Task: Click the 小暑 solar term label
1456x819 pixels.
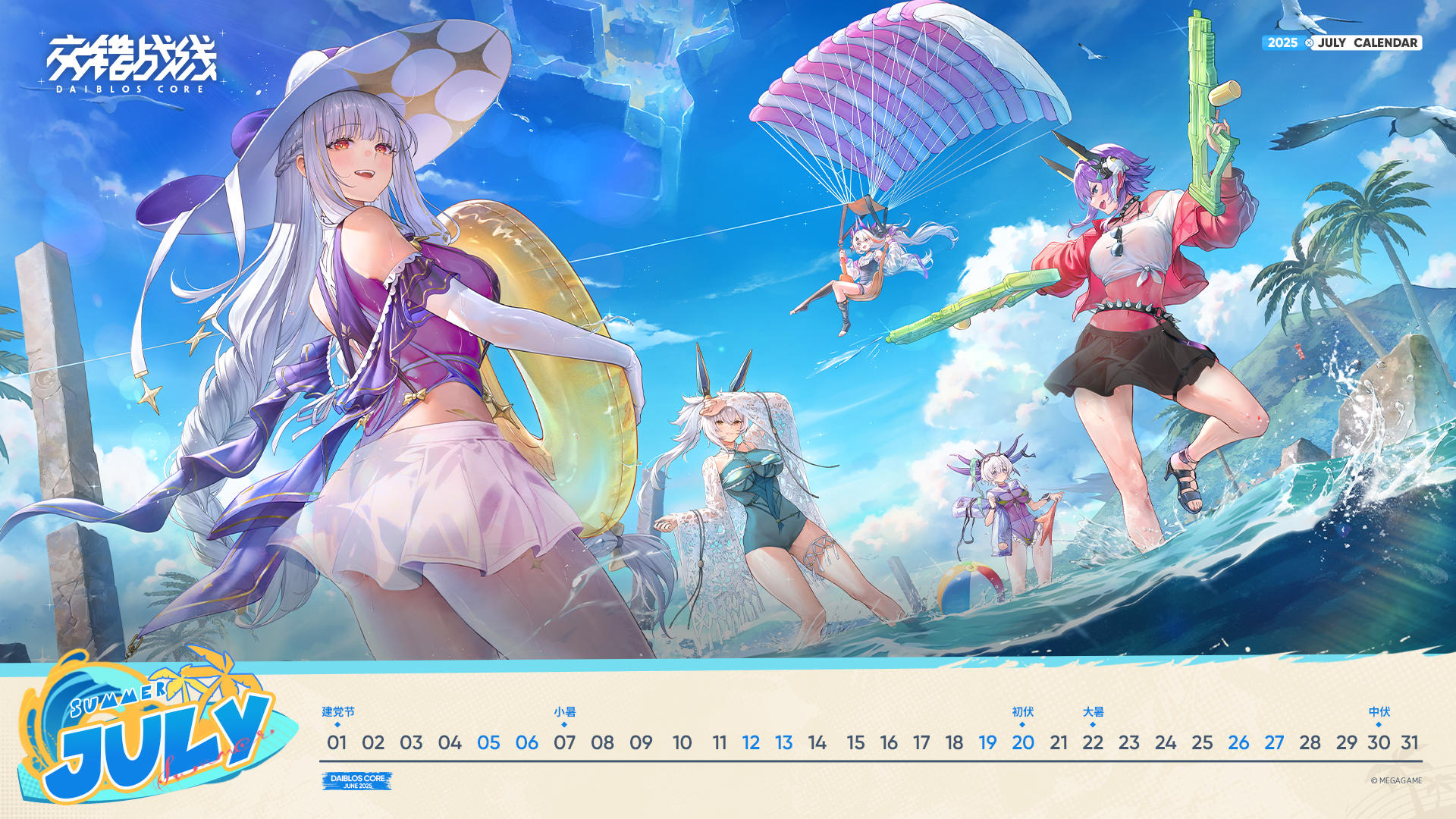Action: [564, 711]
